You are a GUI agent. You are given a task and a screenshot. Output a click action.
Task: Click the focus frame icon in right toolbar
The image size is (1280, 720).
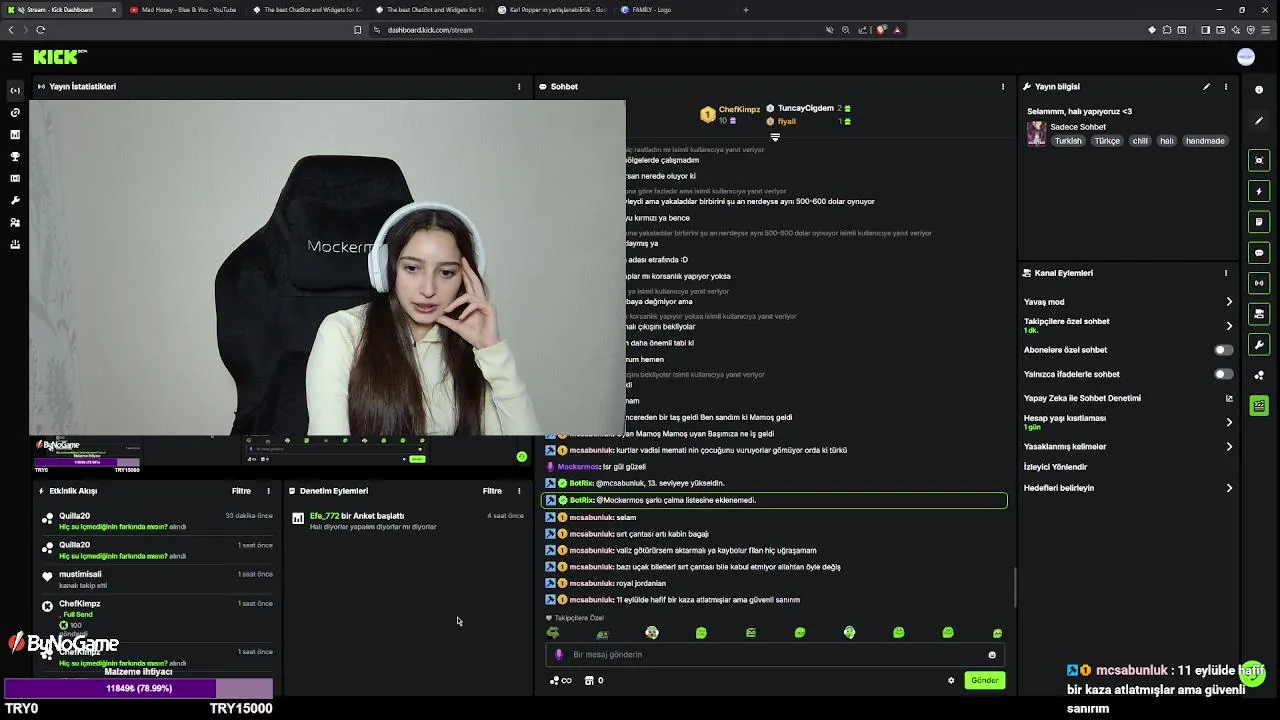[1259, 160]
